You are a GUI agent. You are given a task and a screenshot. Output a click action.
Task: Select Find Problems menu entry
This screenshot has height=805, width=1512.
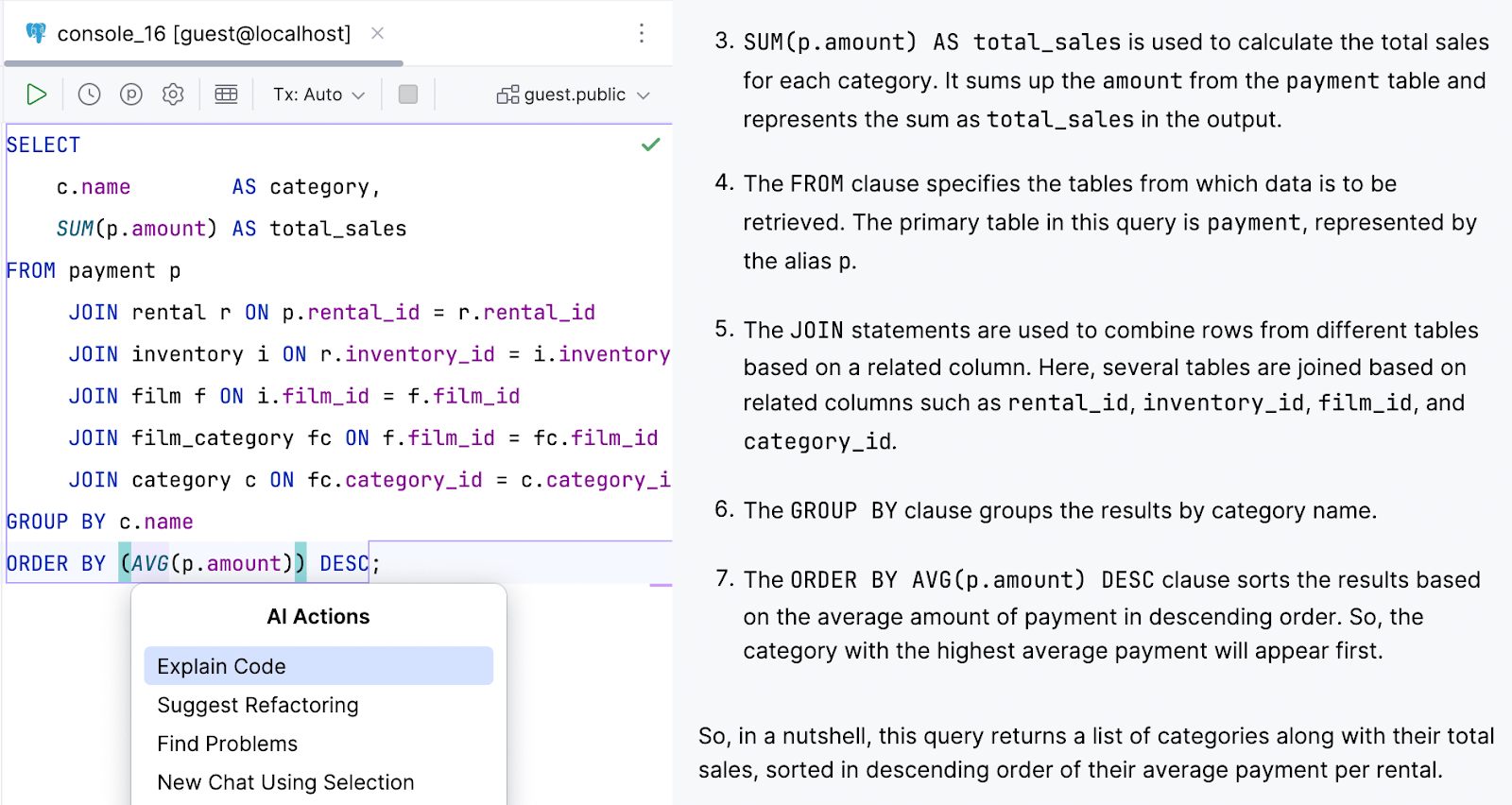pyautogui.click(x=227, y=744)
